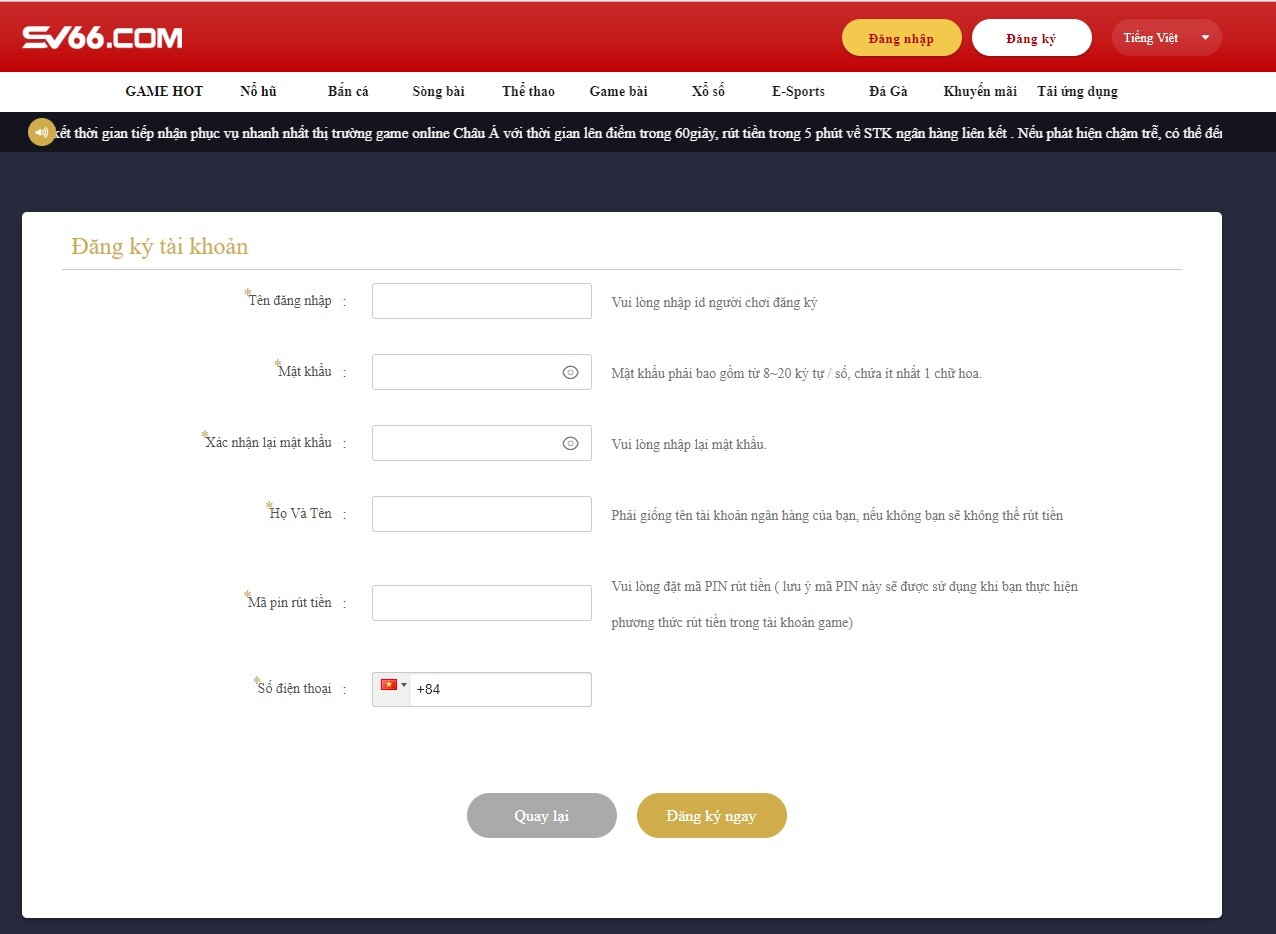Click the Đăng nhập button
Viewport: 1276px width, 934px height.
[900, 37]
